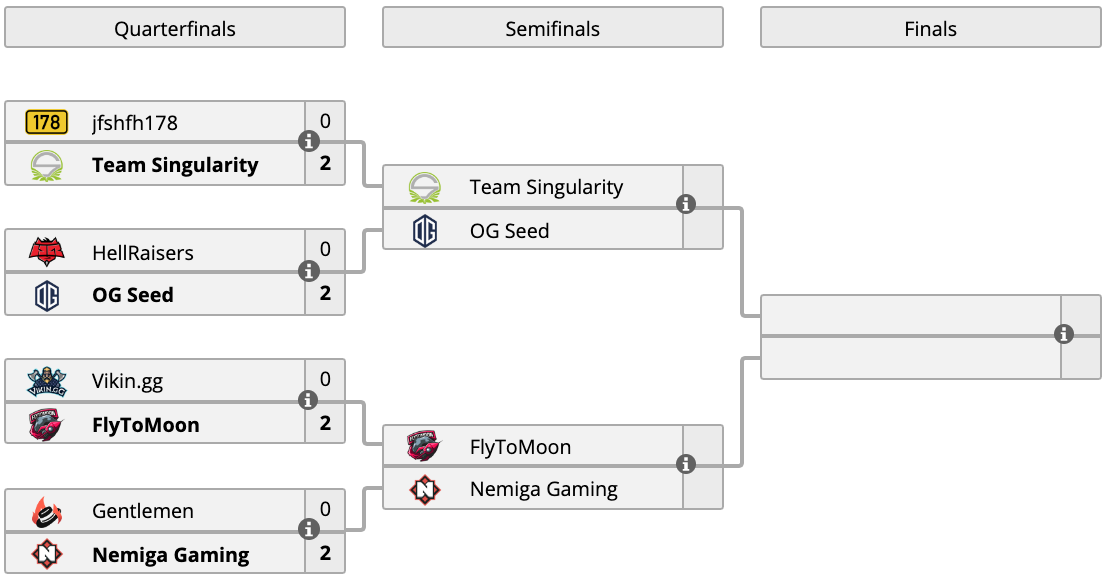Viewport: 1110px width, 582px height.
Task: Show match info for Gentlemen vs Nemiga Gaming
Action: point(308,529)
